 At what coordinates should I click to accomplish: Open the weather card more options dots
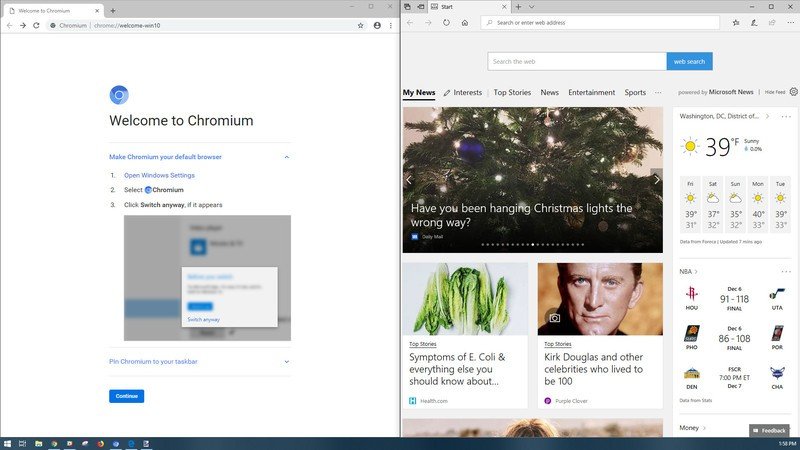[x=786, y=116]
